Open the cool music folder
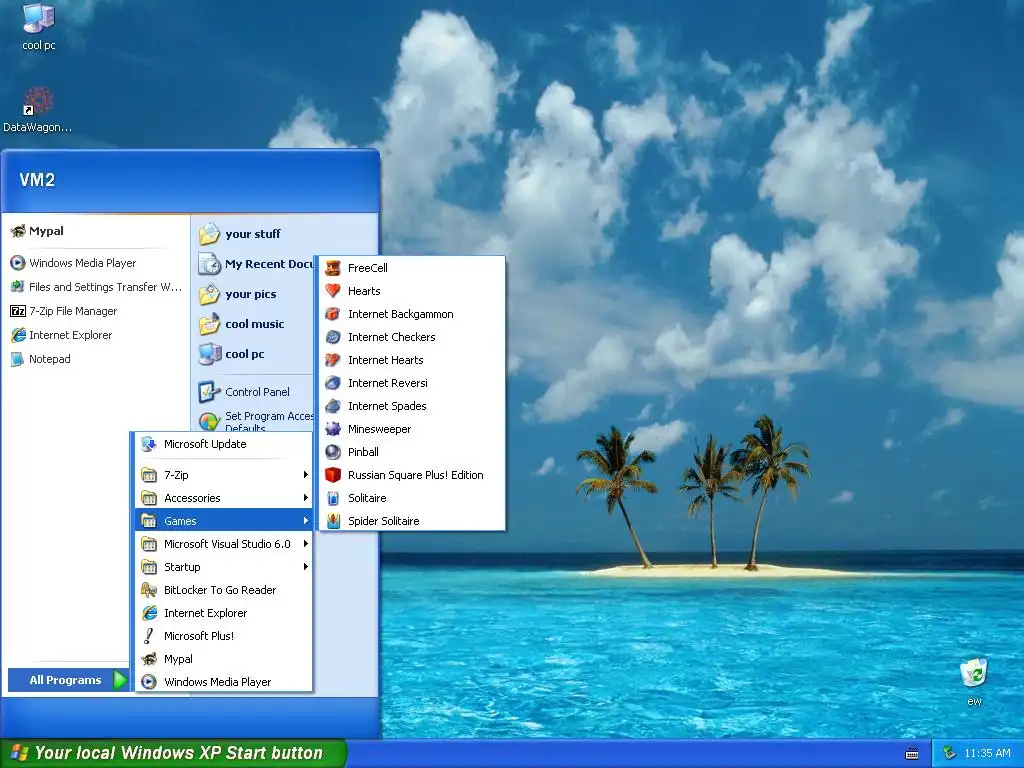 coord(255,324)
